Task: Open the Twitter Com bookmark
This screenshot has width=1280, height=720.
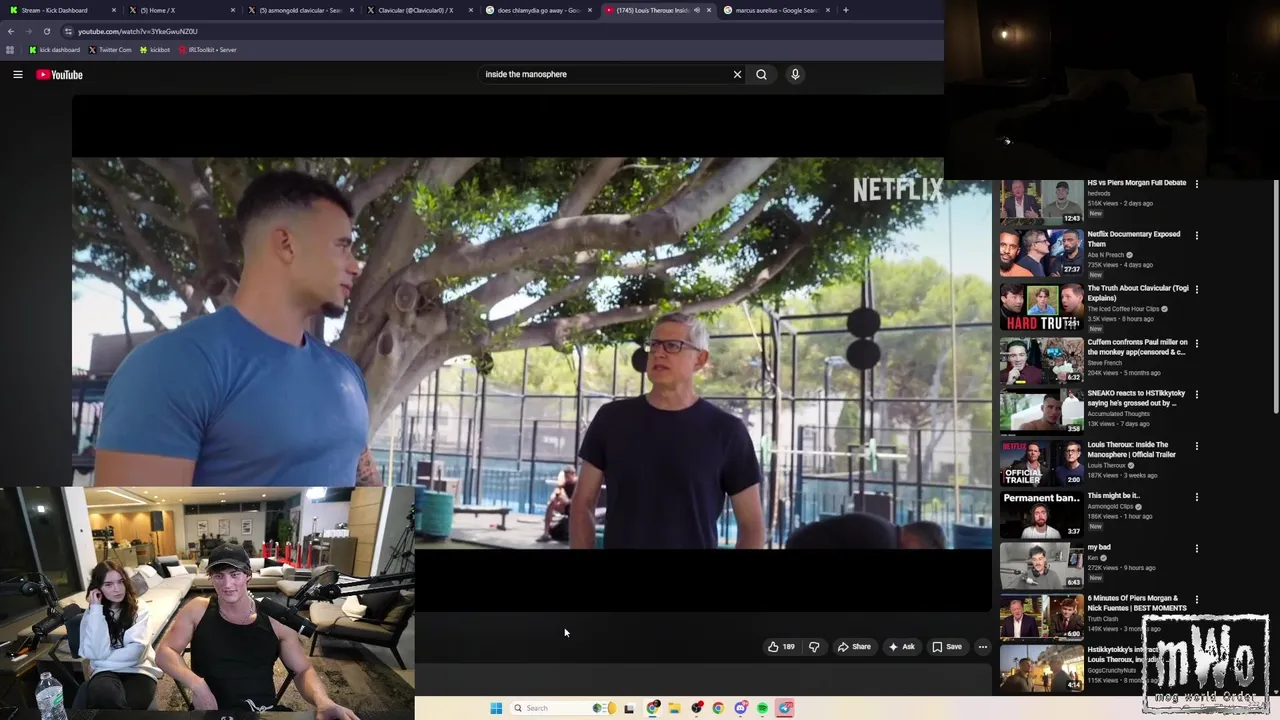Action: (x=110, y=50)
